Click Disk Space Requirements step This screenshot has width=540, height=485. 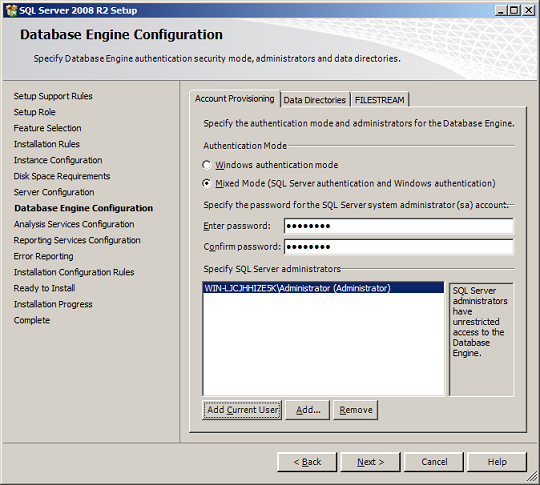click(62, 176)
